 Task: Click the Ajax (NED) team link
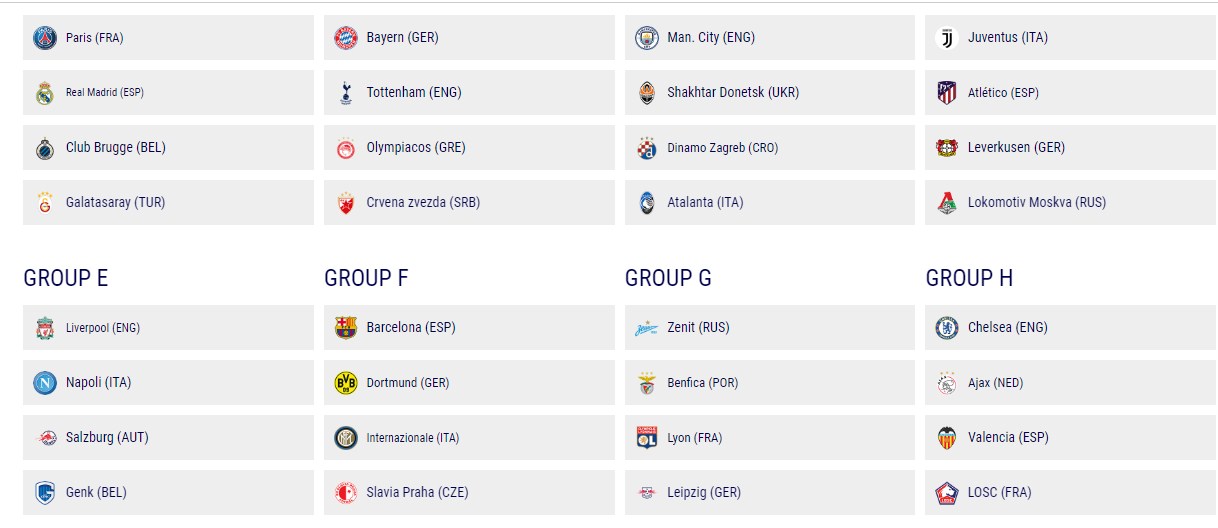(x=1070, y=383)
